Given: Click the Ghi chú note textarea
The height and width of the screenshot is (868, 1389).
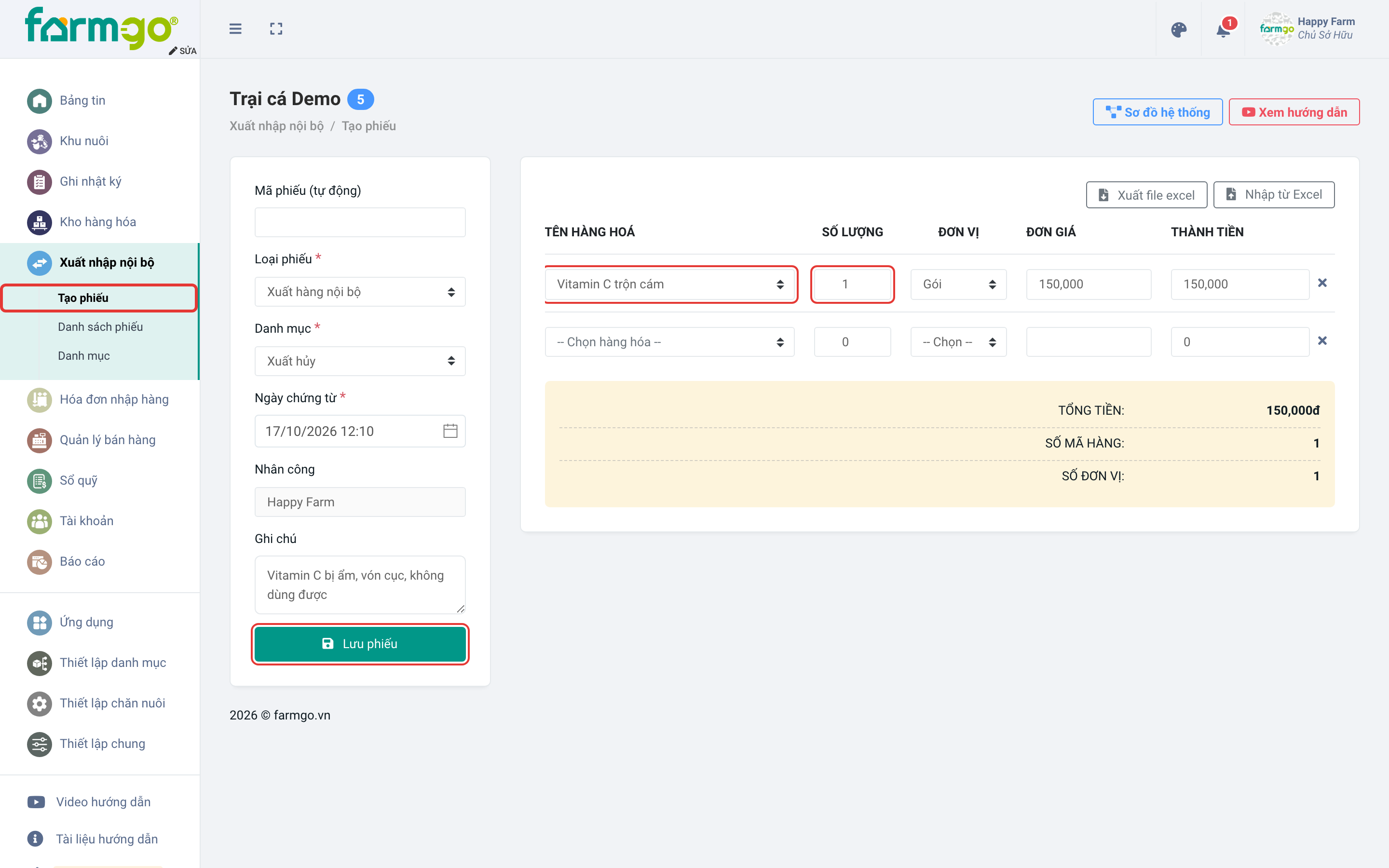Looking at the screenshot, I should click(x=360, y=584).
